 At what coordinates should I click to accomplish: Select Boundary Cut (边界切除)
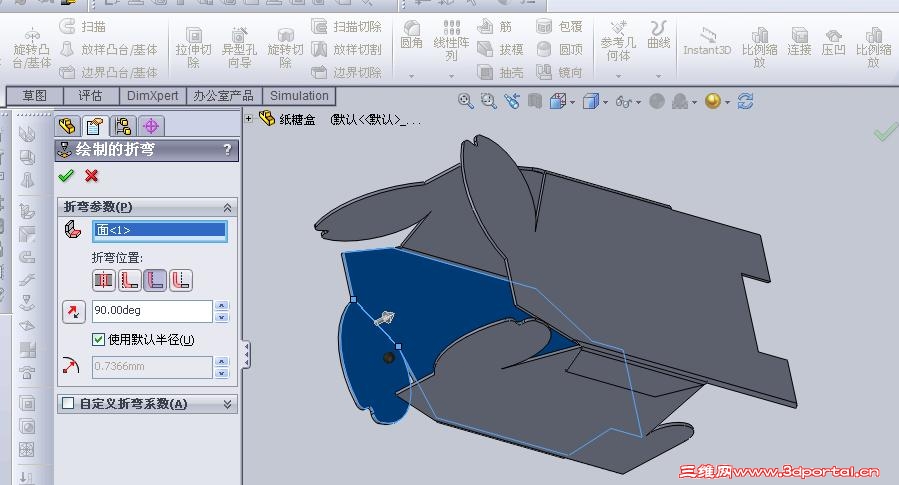(x=346, y=72)
